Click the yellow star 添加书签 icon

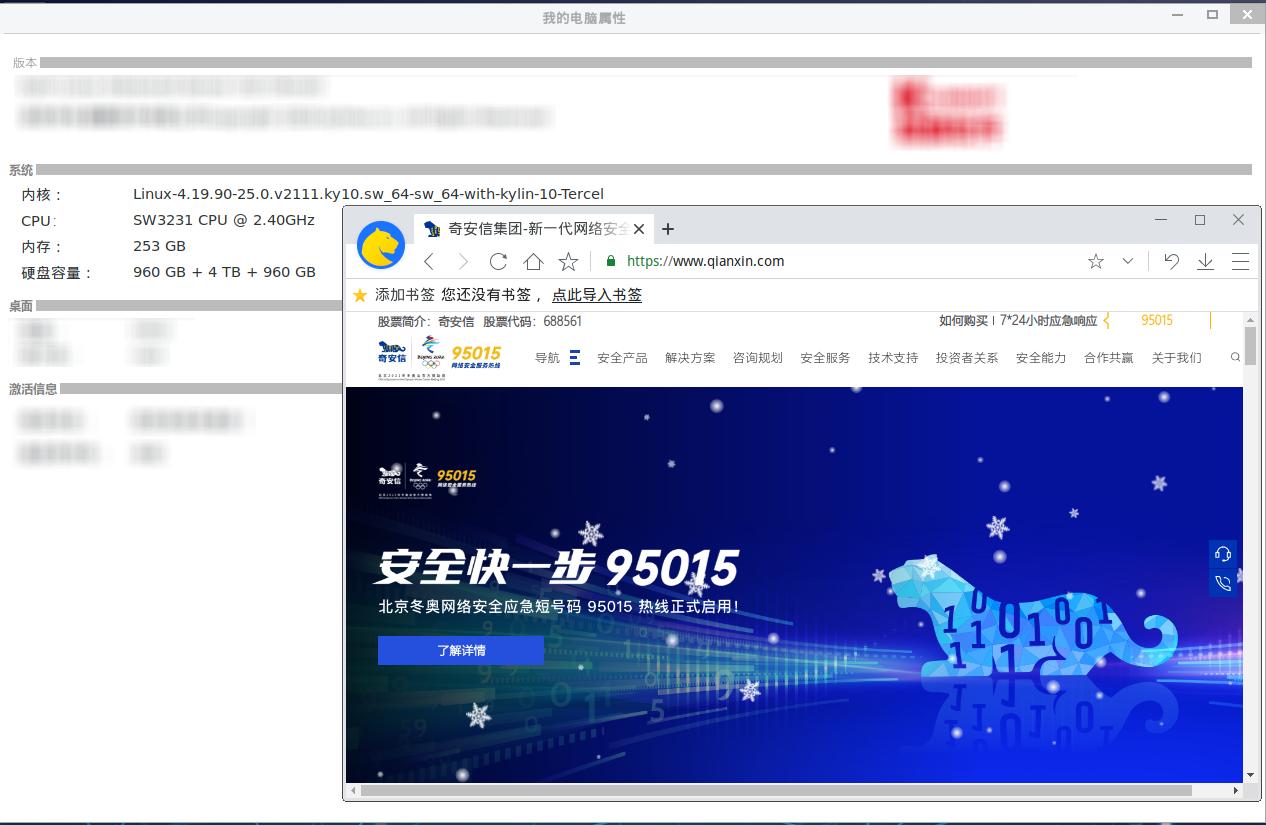360,295
